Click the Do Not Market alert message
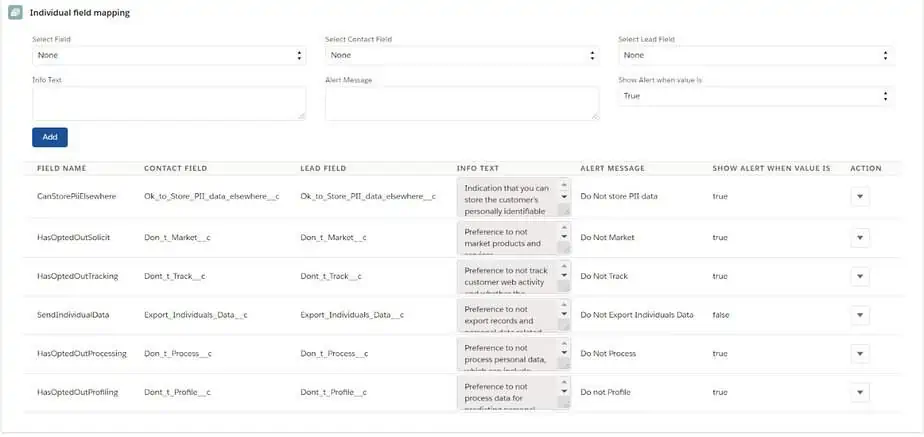 tap(608, 238)
